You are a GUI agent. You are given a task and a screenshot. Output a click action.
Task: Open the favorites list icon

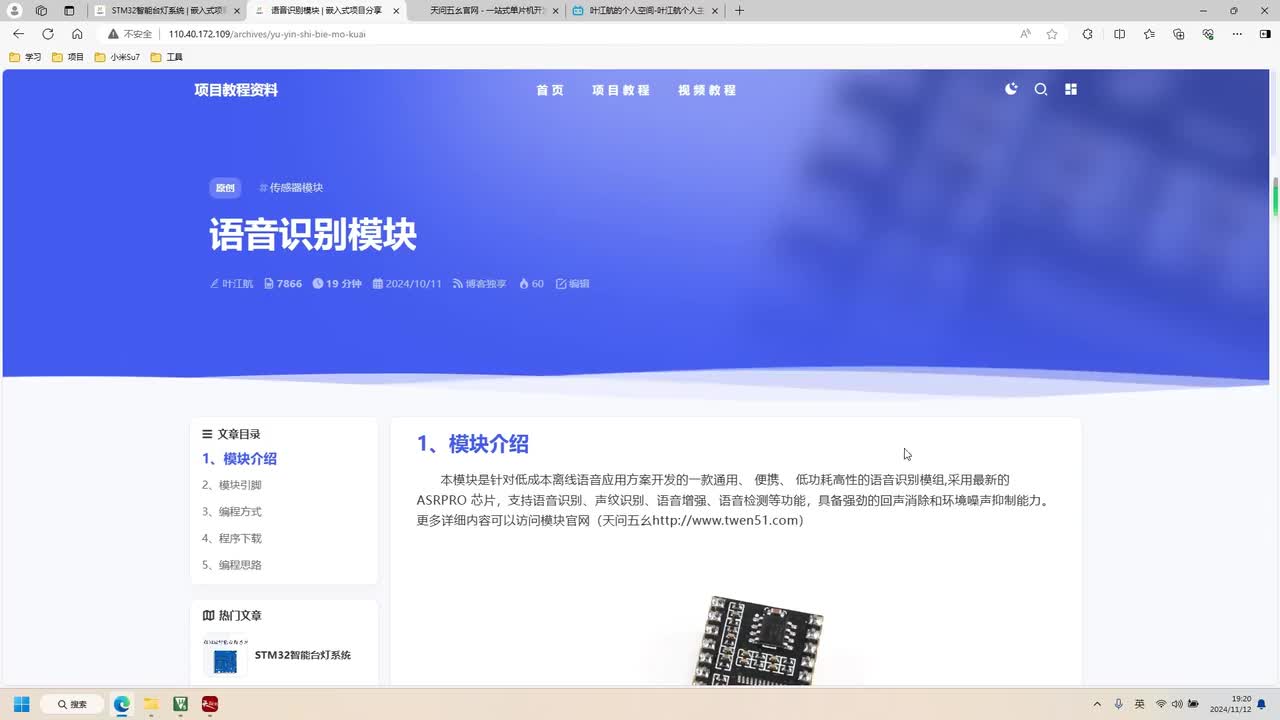(x=1149, y=34)
